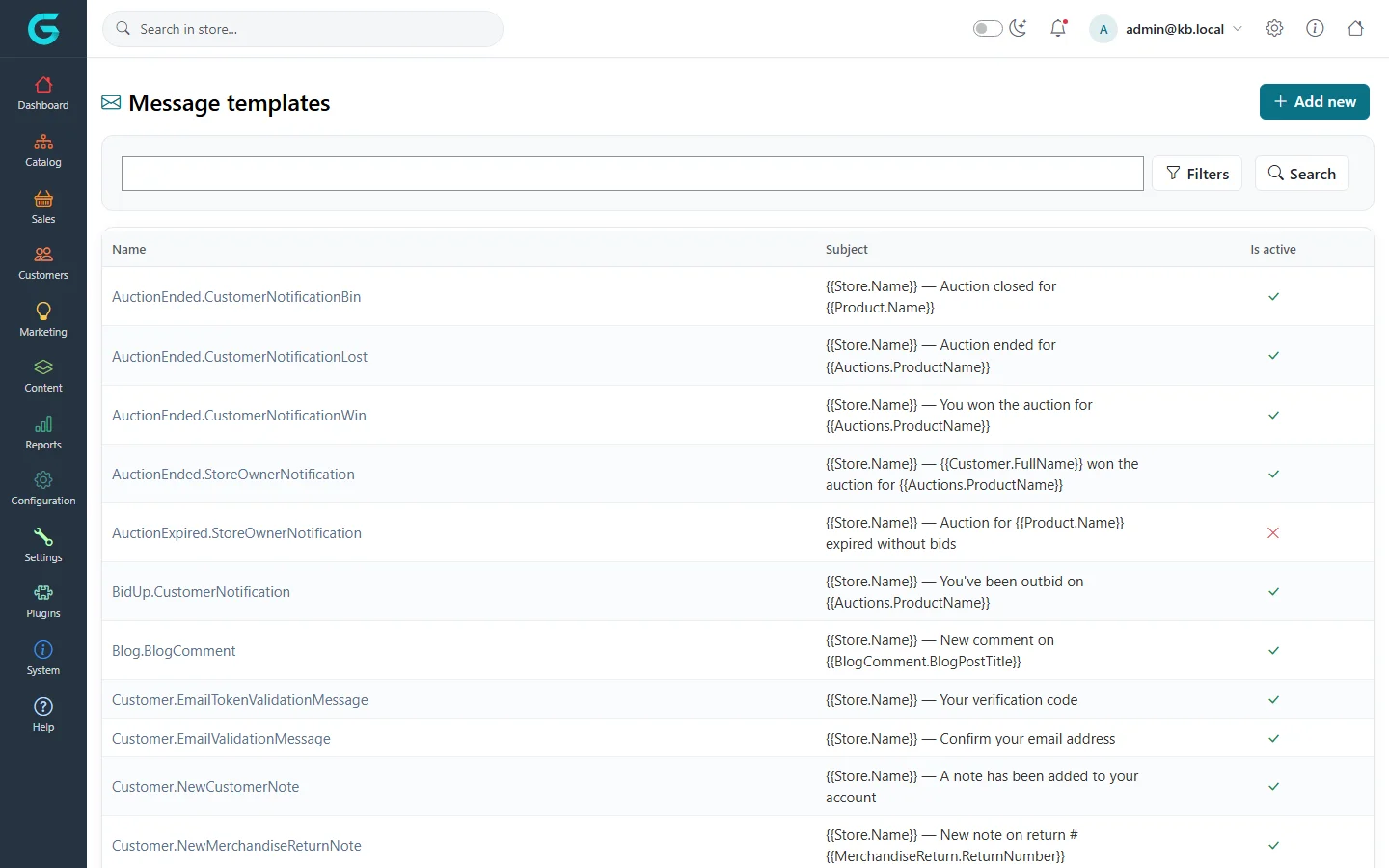This screenshot has width=1389, height=868.
Task: Open Customer.EmailTokenValidationMessage template
Action: point(240,700)
